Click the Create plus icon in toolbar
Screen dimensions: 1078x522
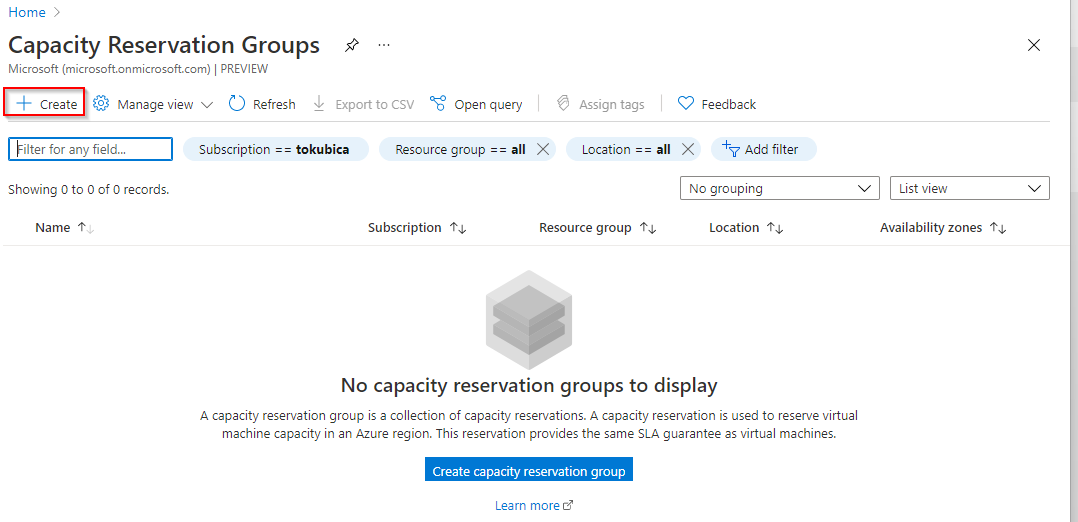(x=24, y=104)
